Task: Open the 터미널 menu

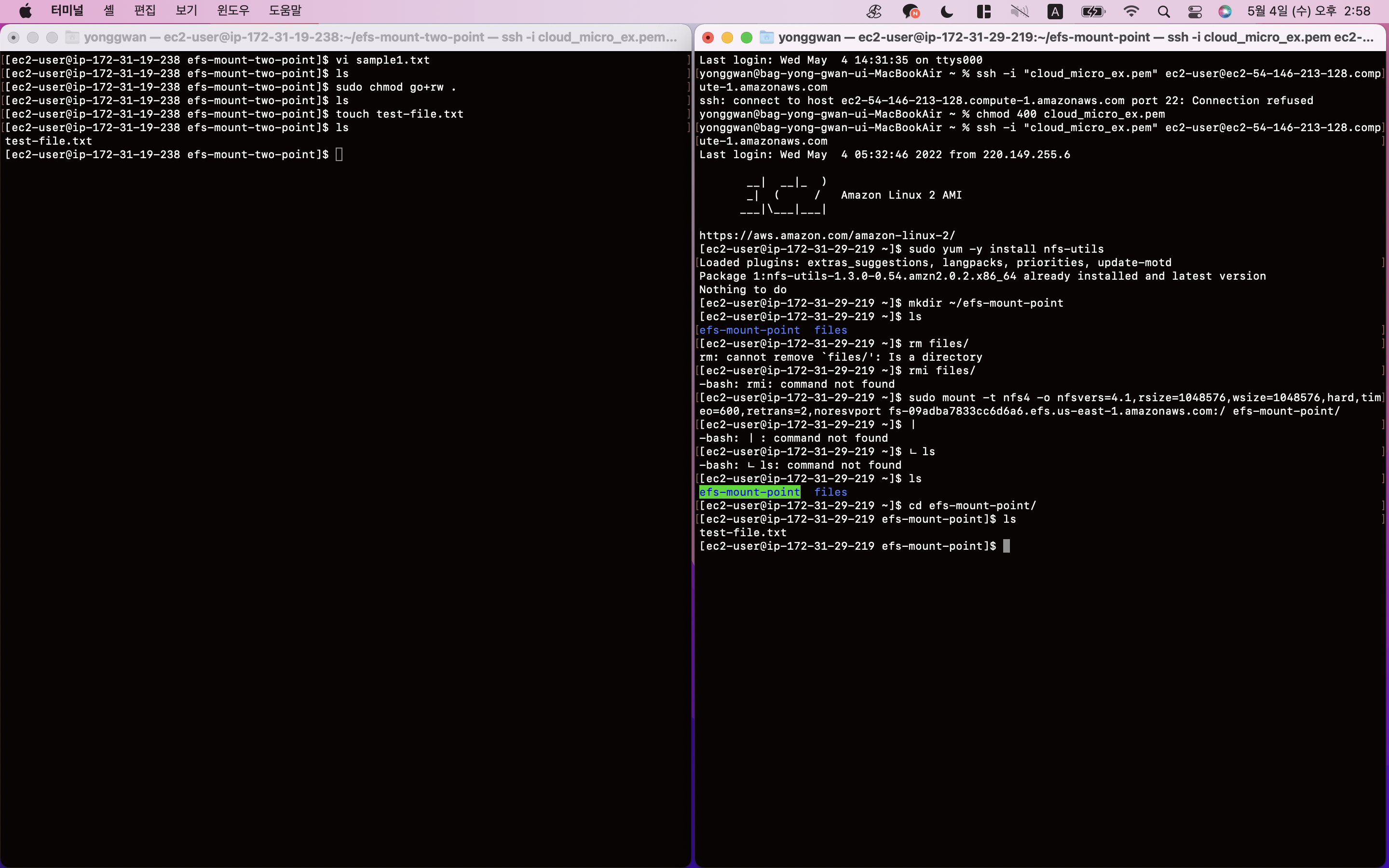Action: click(x=67, y=11)
